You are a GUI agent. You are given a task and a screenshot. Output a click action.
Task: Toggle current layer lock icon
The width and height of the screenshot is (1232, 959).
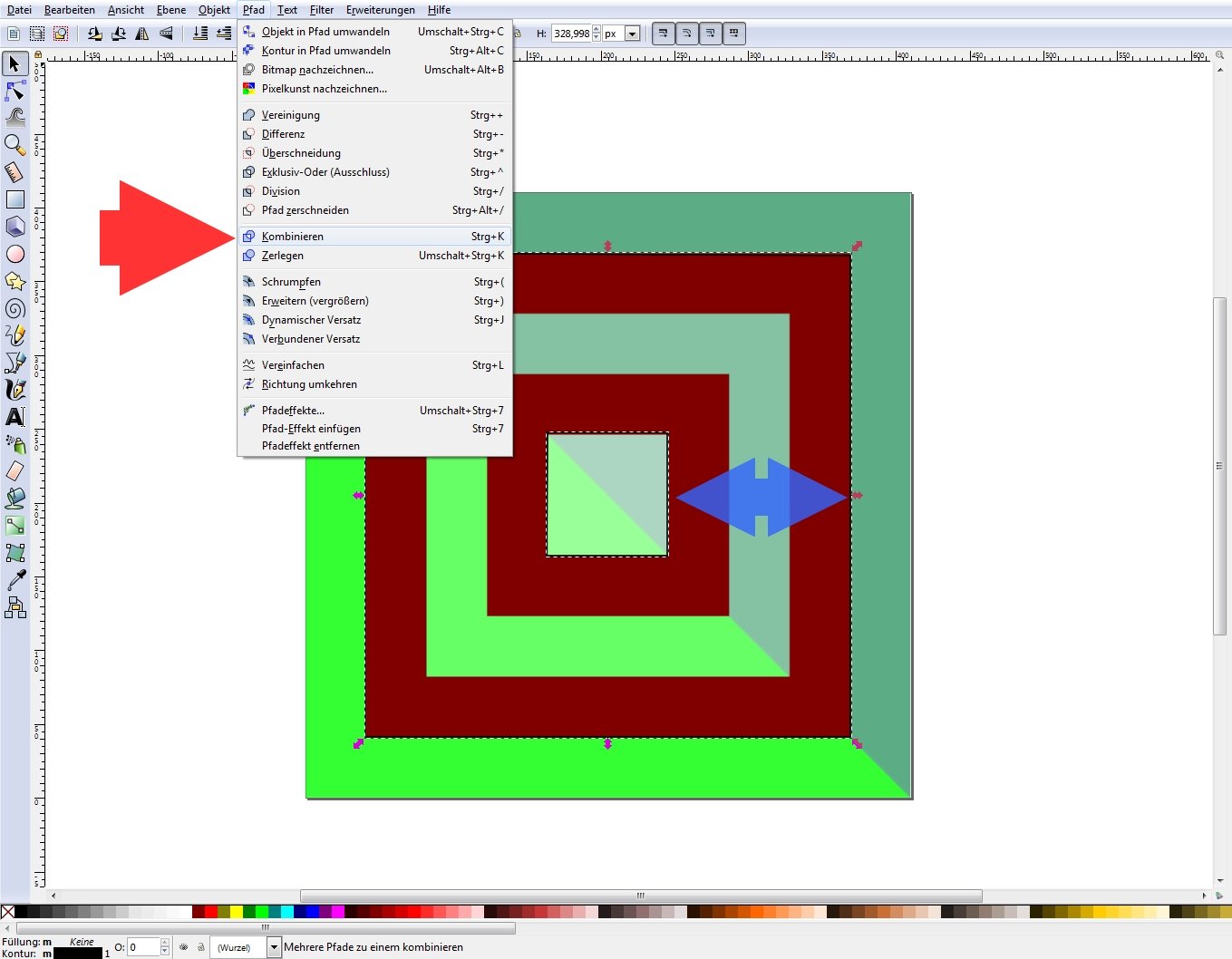(201, 947)
